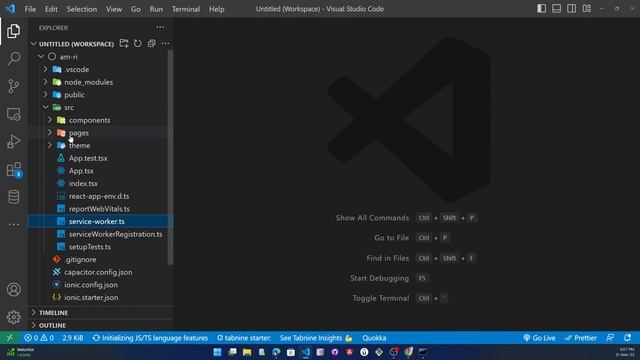Click Prettier status bar item

(580, 338)
